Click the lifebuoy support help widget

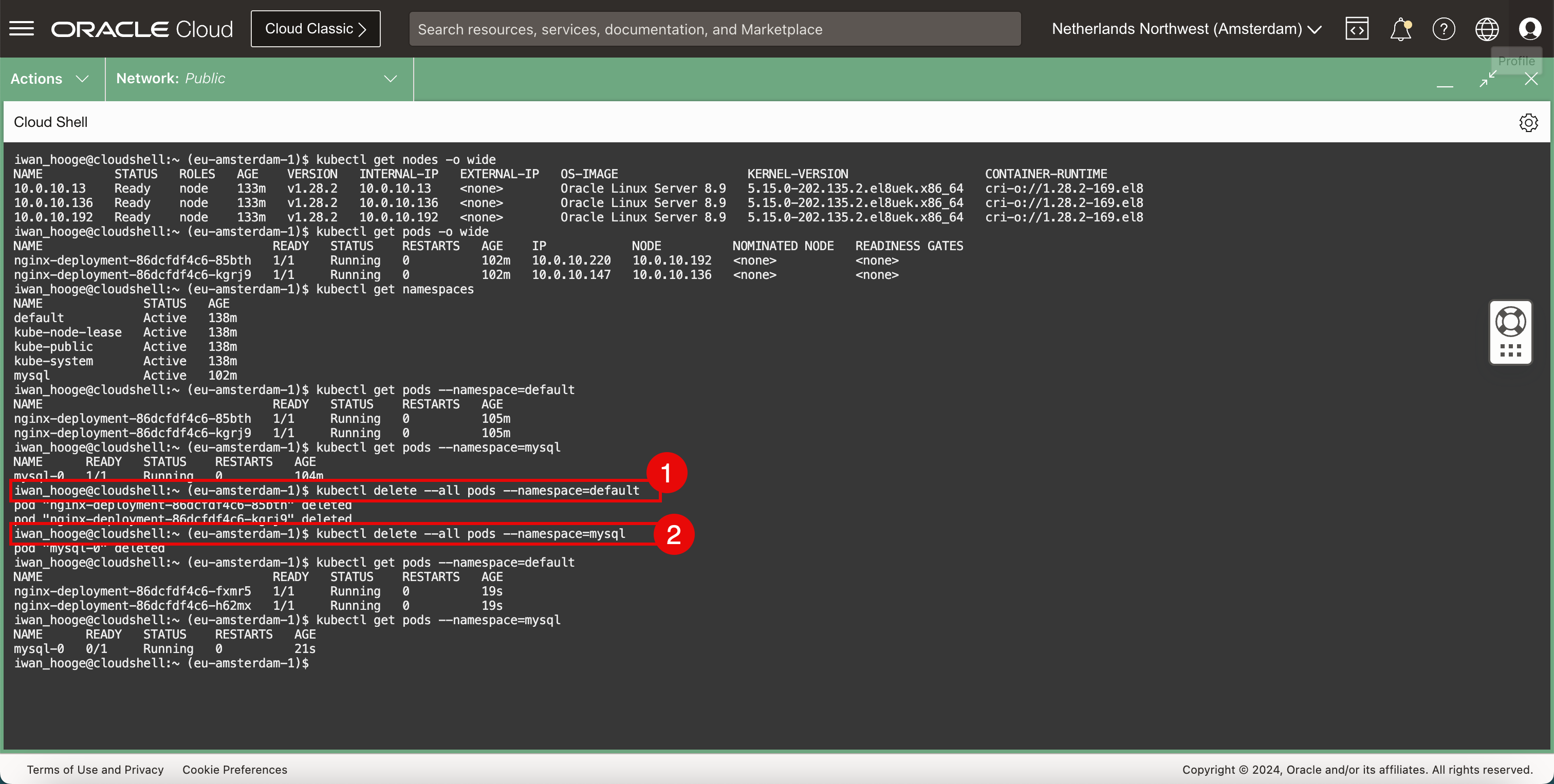[x=1510, y=322]
